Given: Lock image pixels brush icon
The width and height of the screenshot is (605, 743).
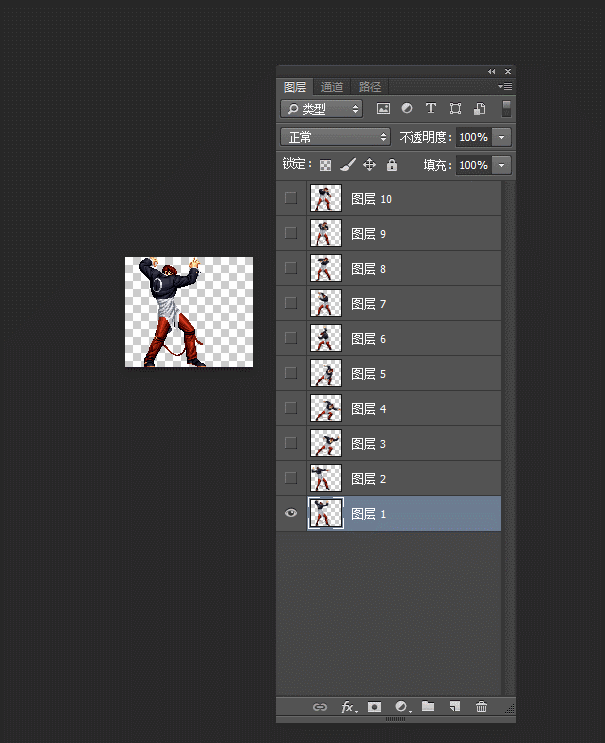Looking at the screenshot, I should [348, 165].
